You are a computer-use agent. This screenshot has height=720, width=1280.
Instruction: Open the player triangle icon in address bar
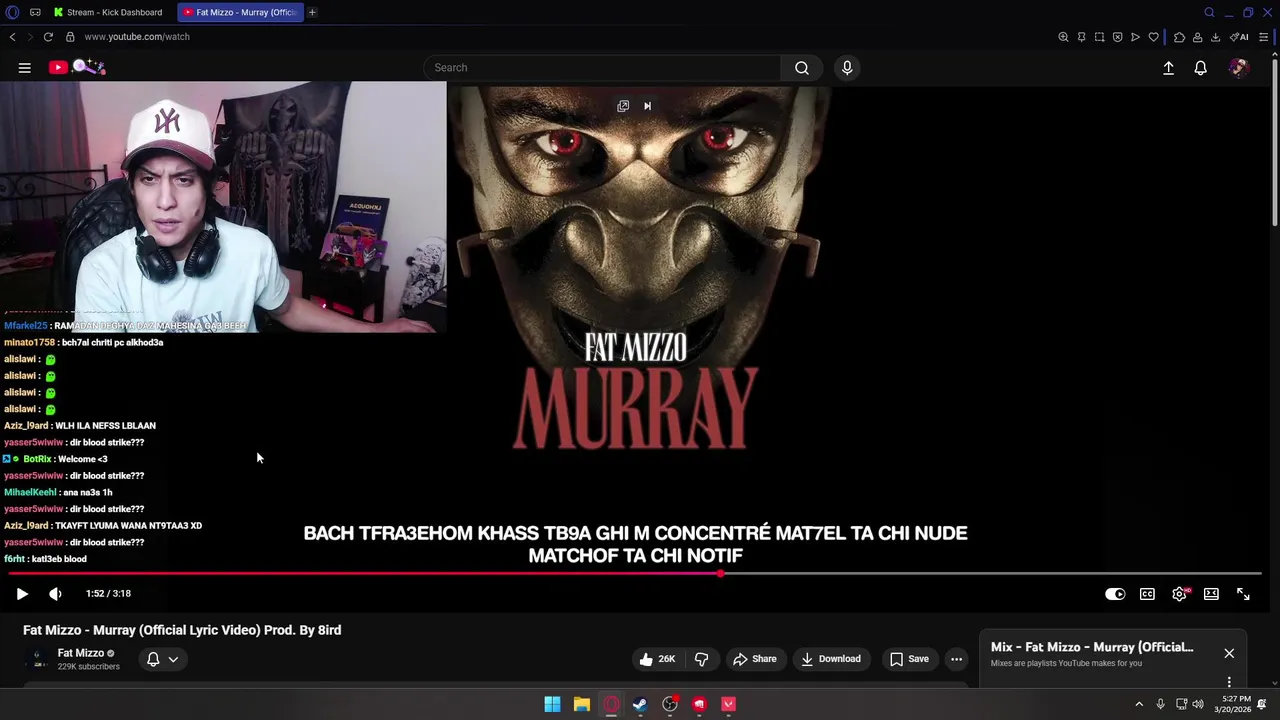(1135, 37)
